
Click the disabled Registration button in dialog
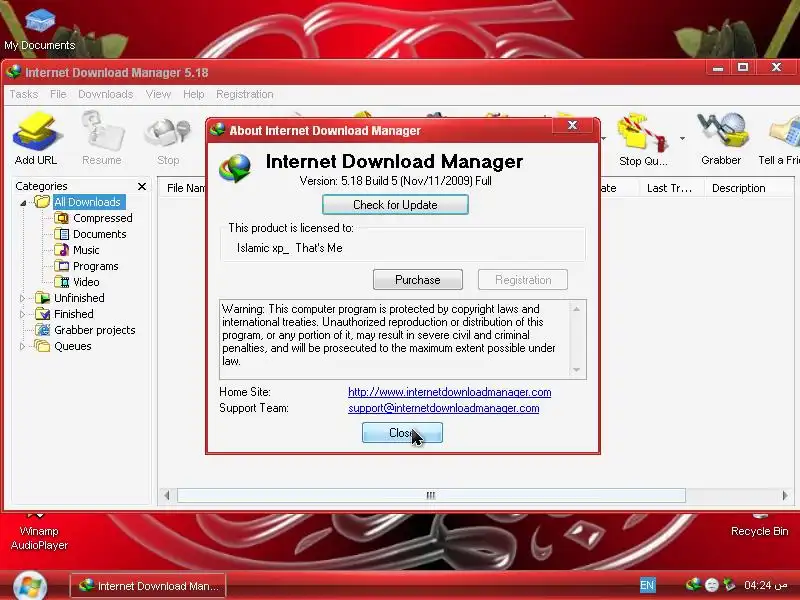523,280
